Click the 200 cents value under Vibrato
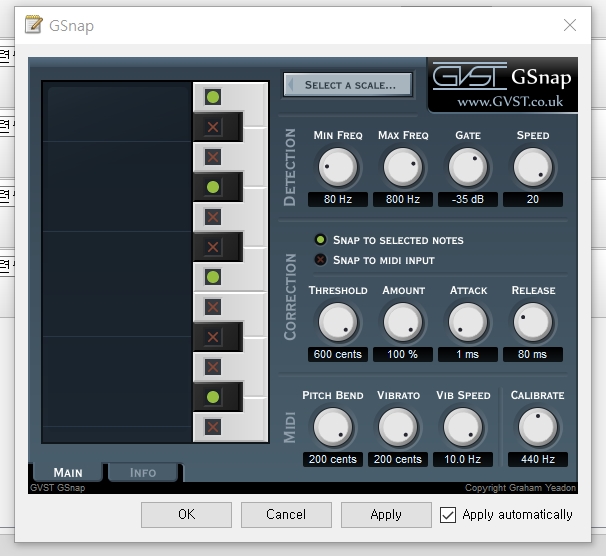The width and height of the screenshot is (606, 556). click(x=398, y=459)
